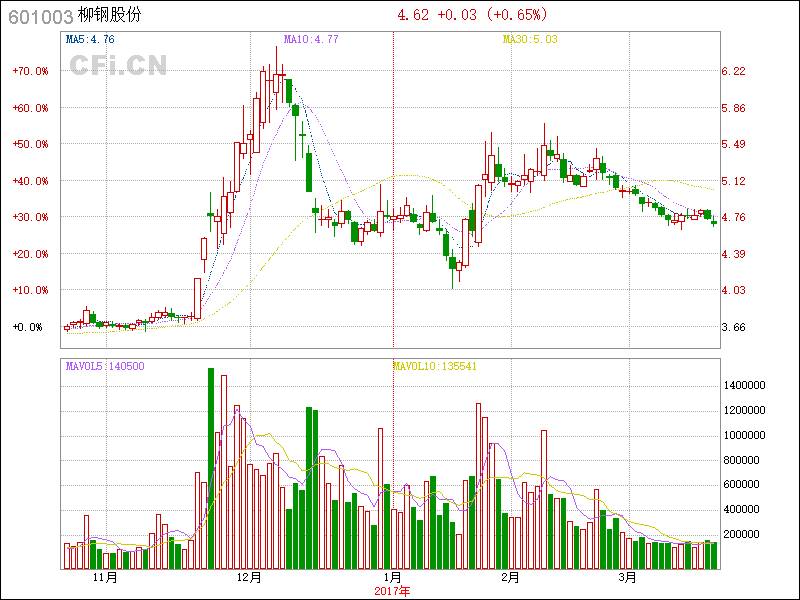Select the stock name 柳钢股份
Screen dimensions: 800x600
[x=110, y=16]
